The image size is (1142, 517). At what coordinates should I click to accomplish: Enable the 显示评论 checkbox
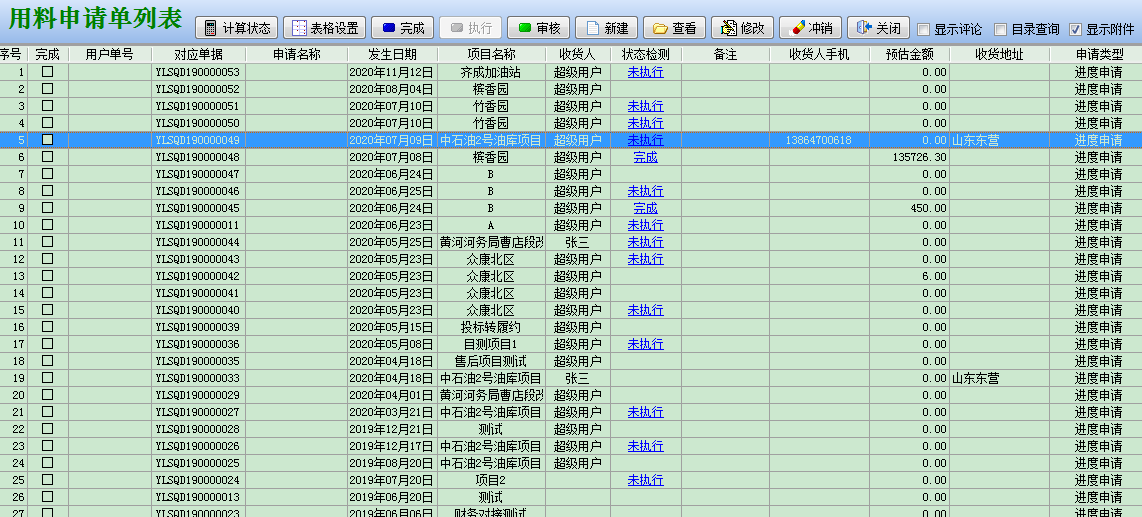(x=924, y=30)
